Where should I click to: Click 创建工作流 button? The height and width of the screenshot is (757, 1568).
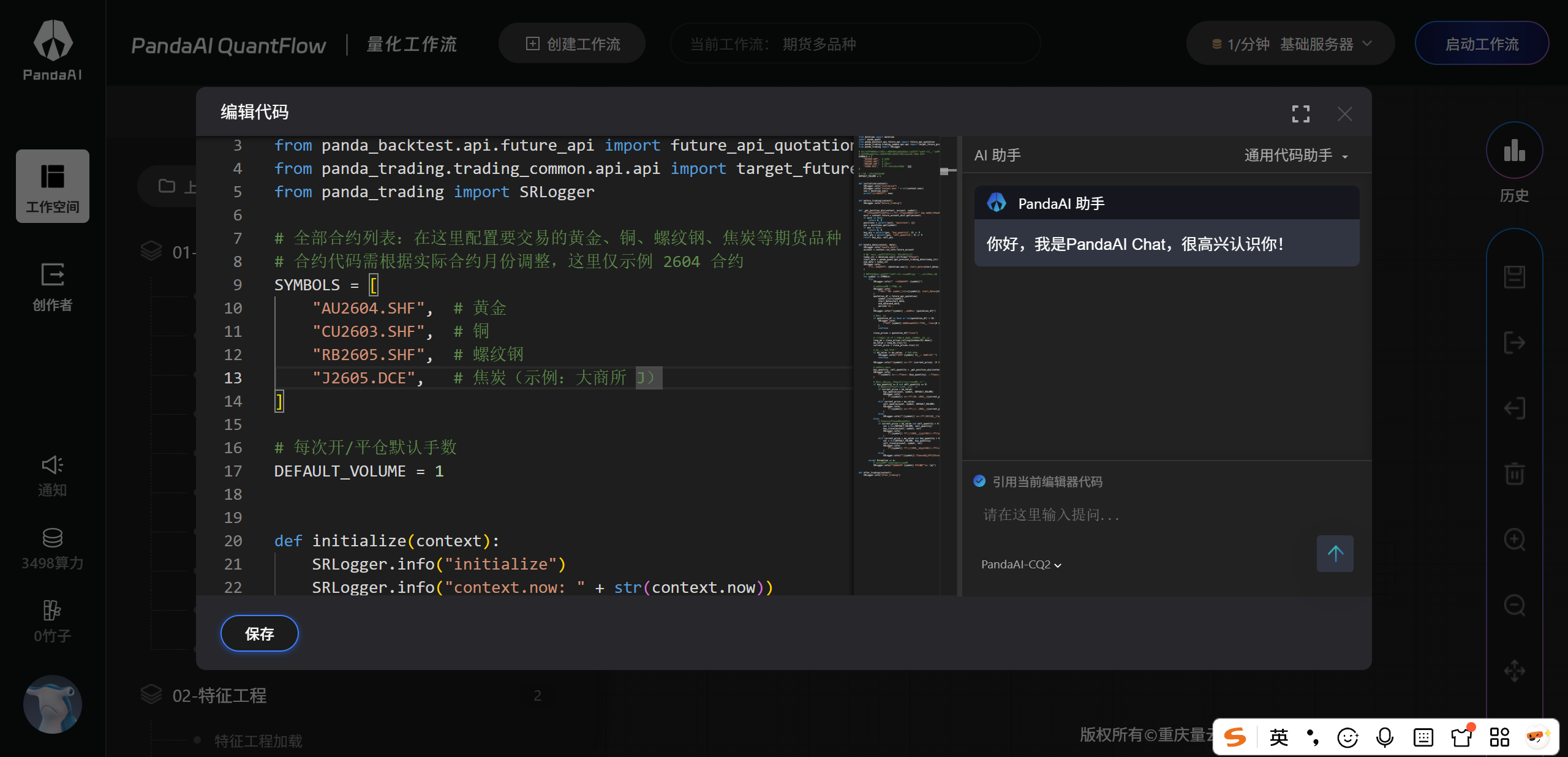pos(572,44)
